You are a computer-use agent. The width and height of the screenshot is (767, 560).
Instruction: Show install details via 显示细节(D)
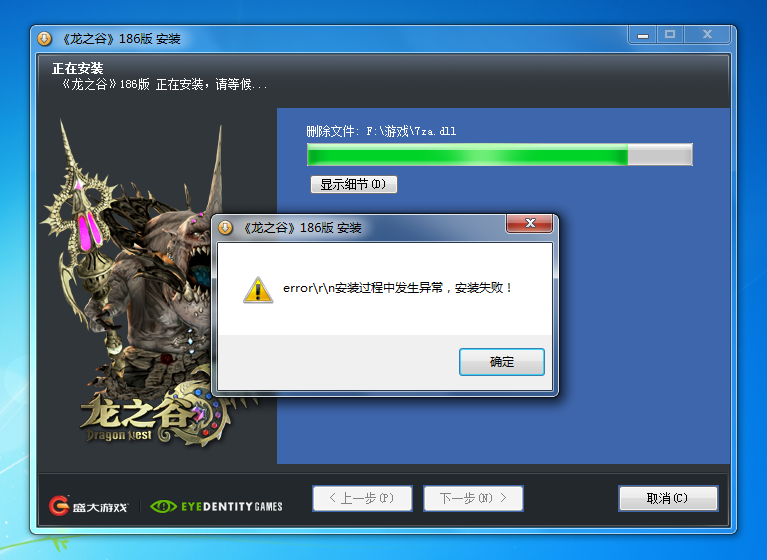coord(353,184)
